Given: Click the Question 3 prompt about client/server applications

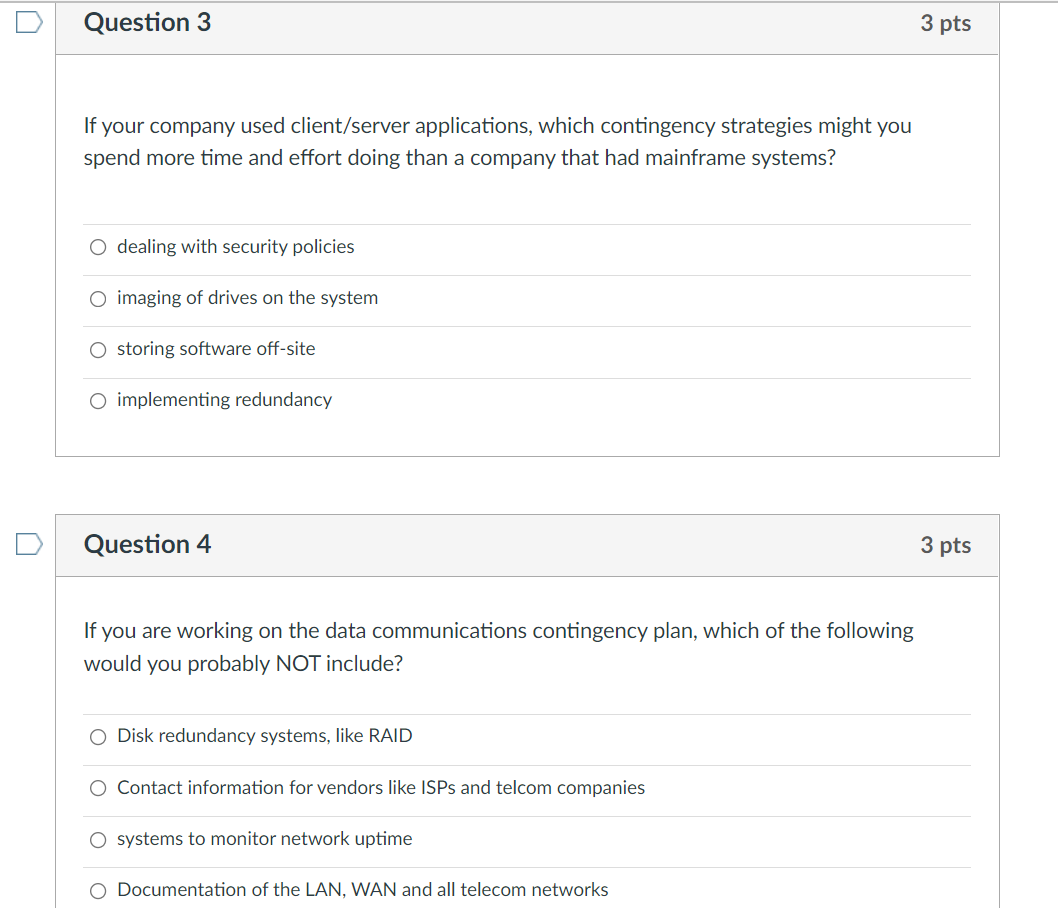Looking at the screenshot, I should point(498,142).
